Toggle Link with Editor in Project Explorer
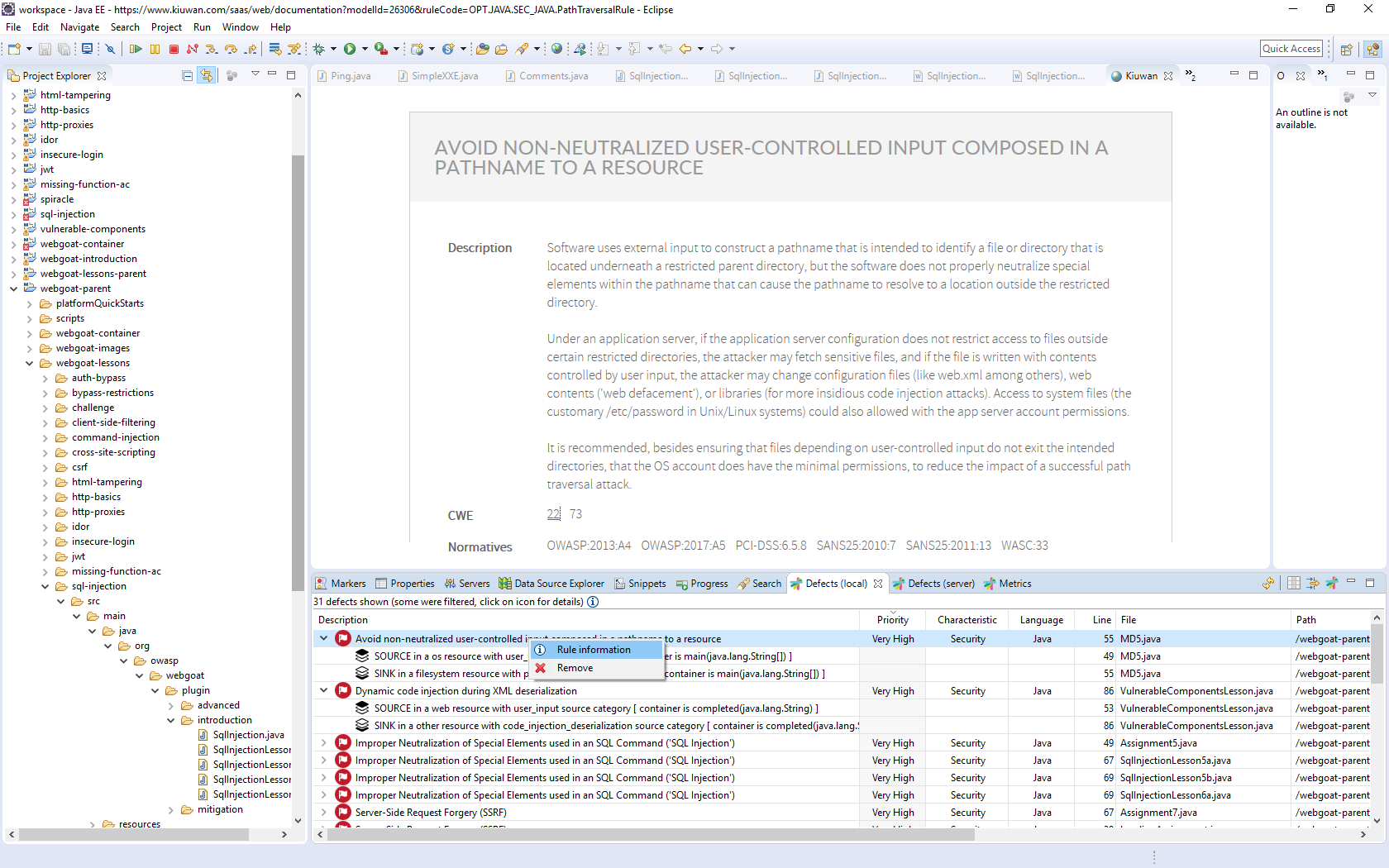1389x868 pixels. click(207, 75)
